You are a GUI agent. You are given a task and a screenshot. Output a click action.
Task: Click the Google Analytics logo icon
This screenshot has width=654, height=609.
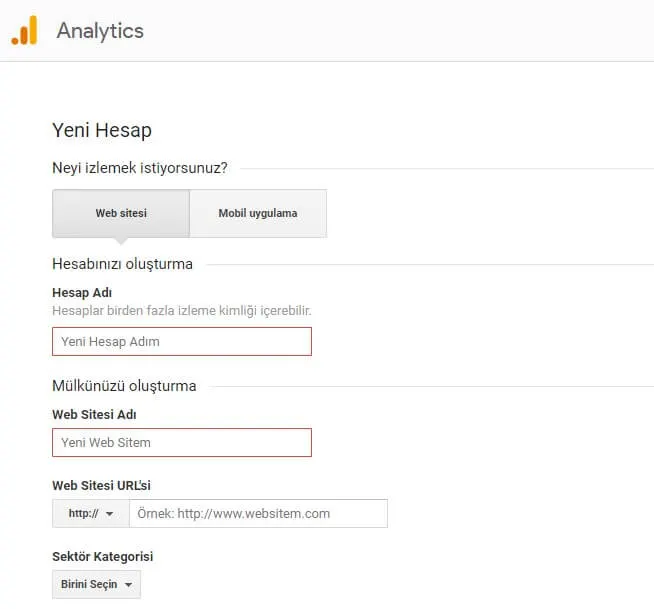24,30
